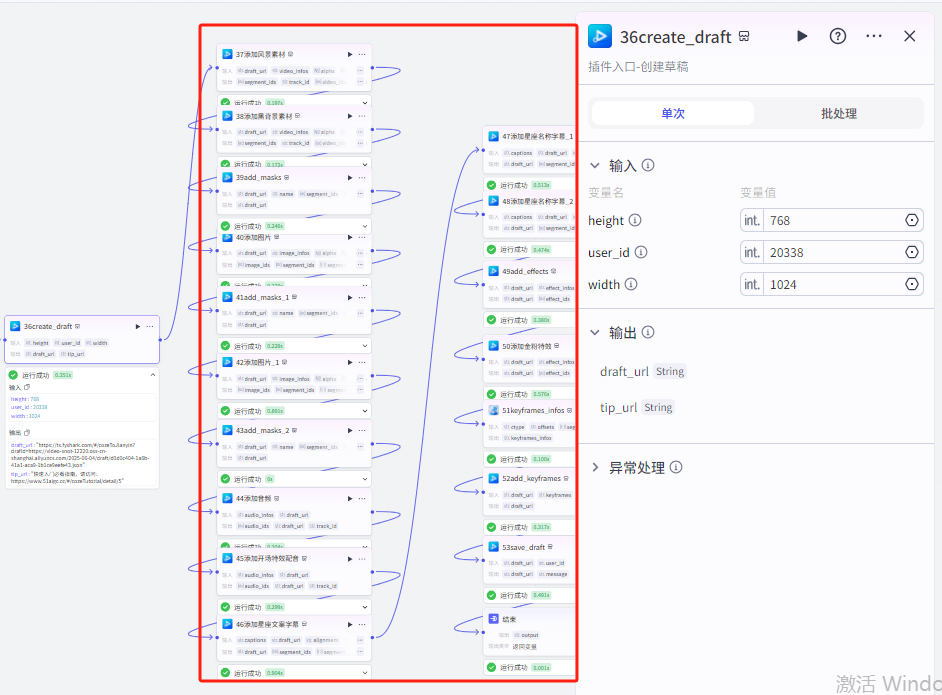Click the info icon beside the 输出 section header
Image resolution: width=942 pixels, height=695 pixels.
[651, 333]
